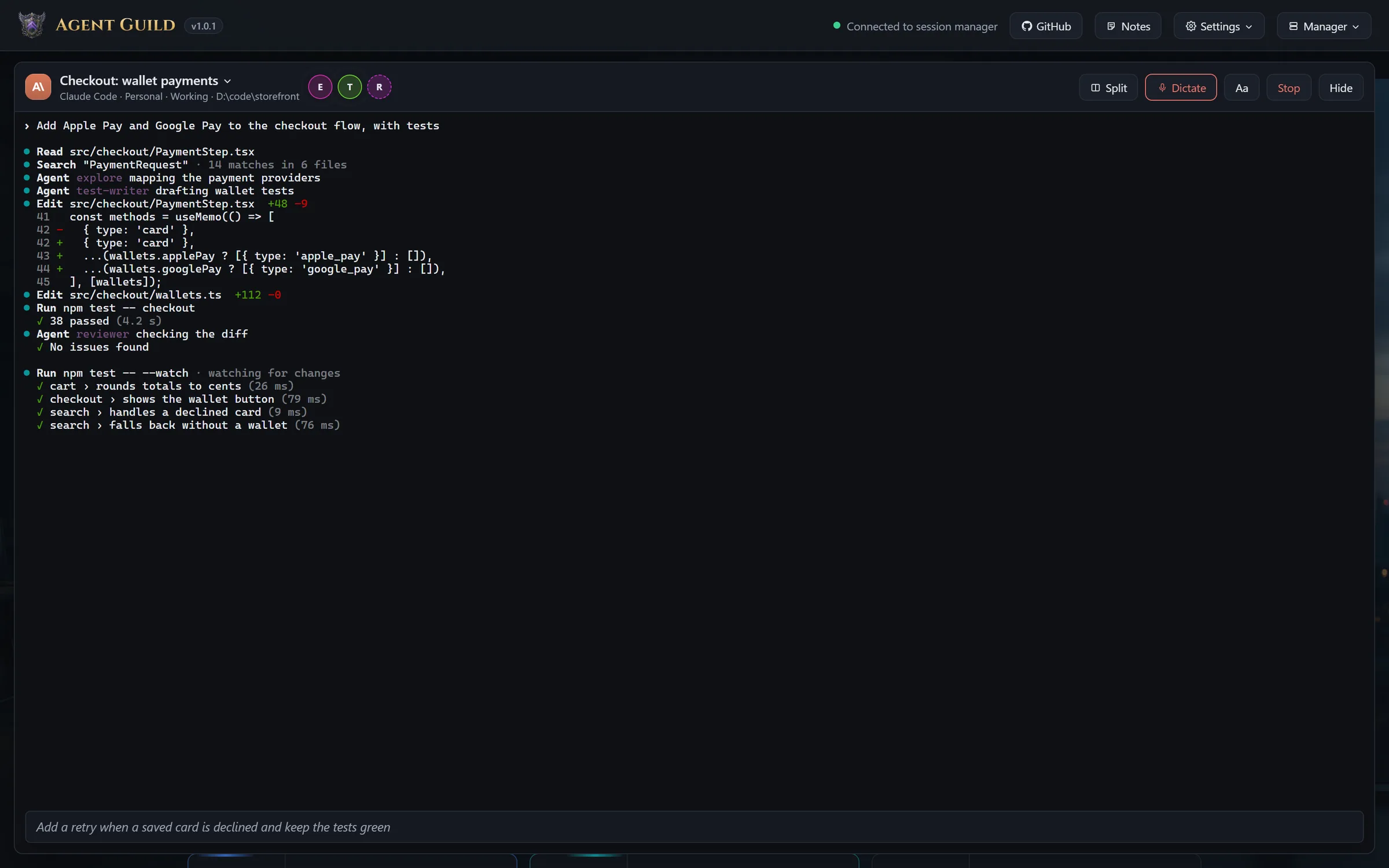Image resolution: width=1389 pixels, height=868 pixels.
Task: Click the test-writer agent name link
Action: [x=112, y=191]
